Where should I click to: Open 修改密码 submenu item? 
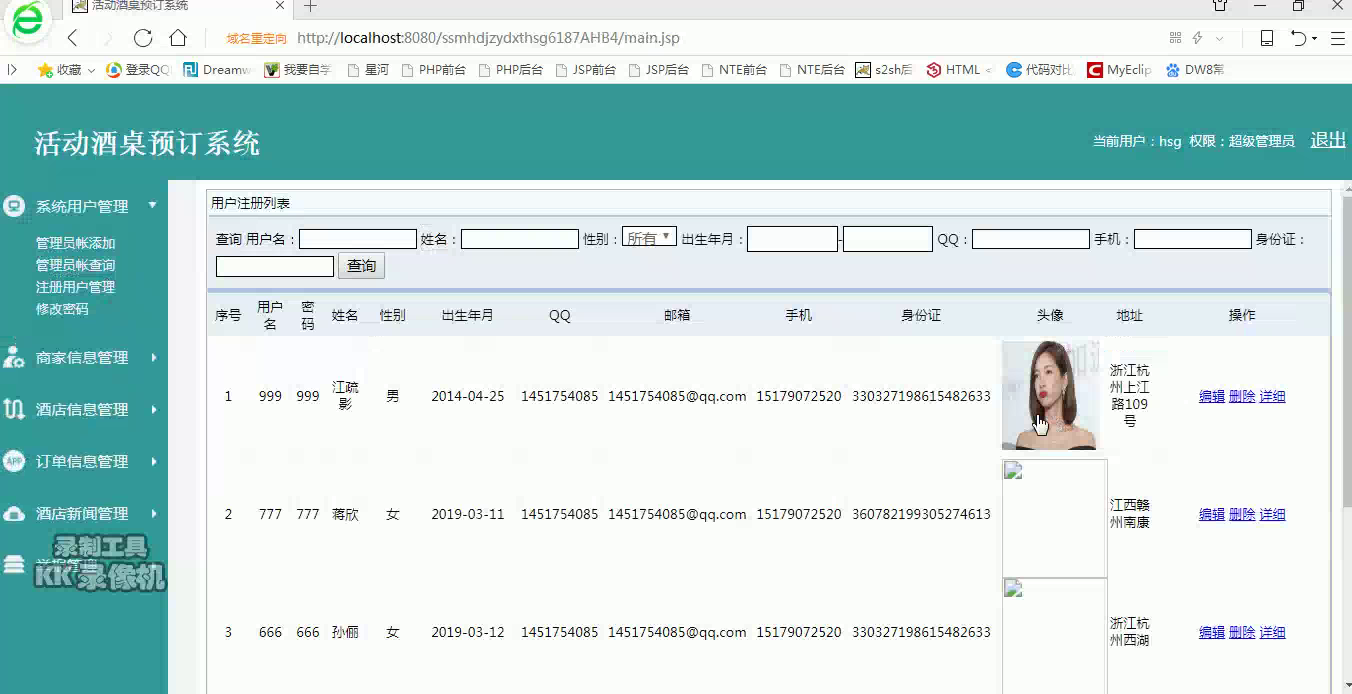pos(62,309)
